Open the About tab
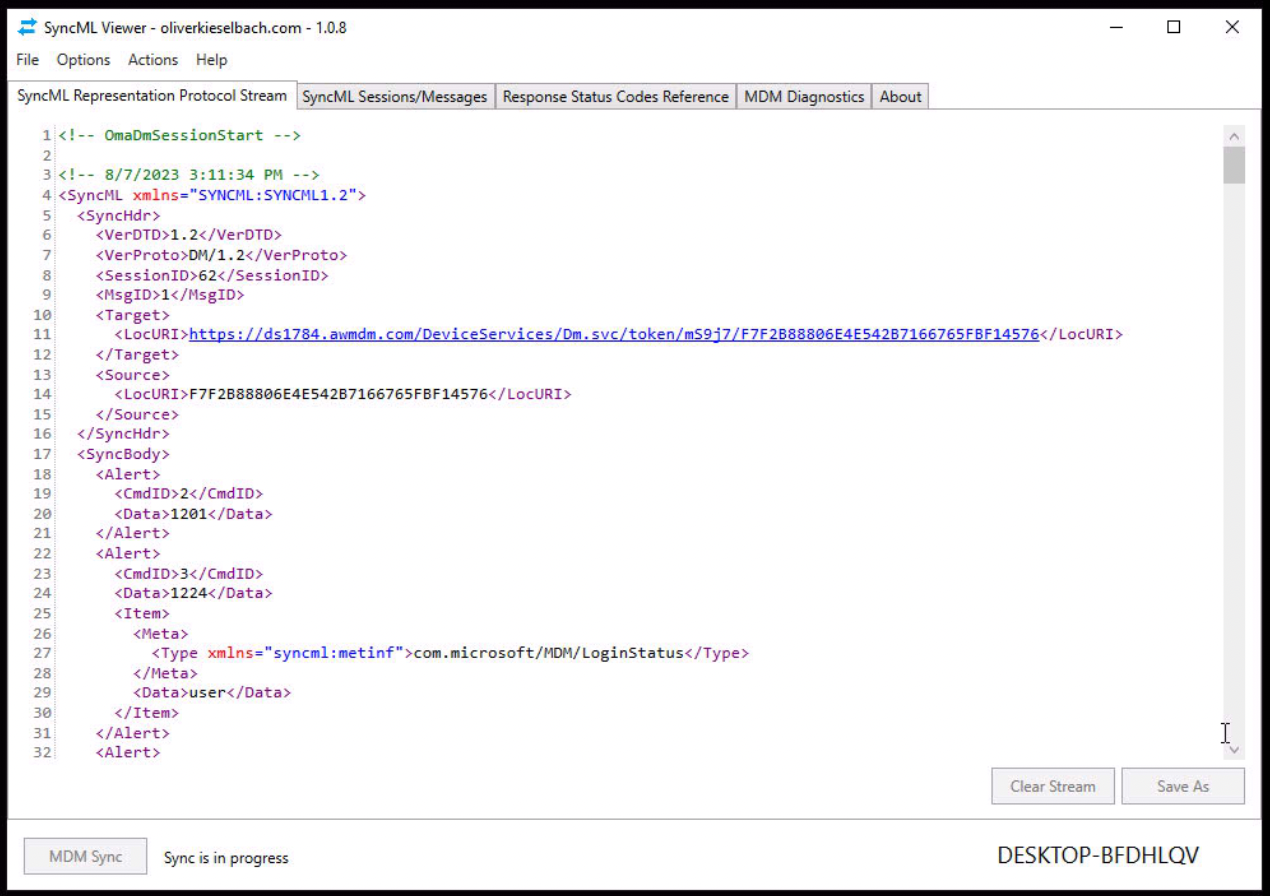This screenshot has width=1270, height=896. (899, 96)
